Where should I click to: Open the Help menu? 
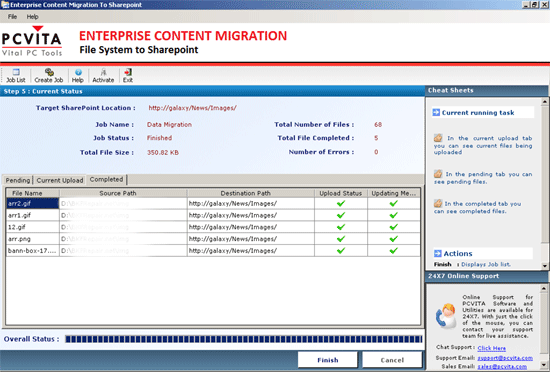click(x=33, y=16)
